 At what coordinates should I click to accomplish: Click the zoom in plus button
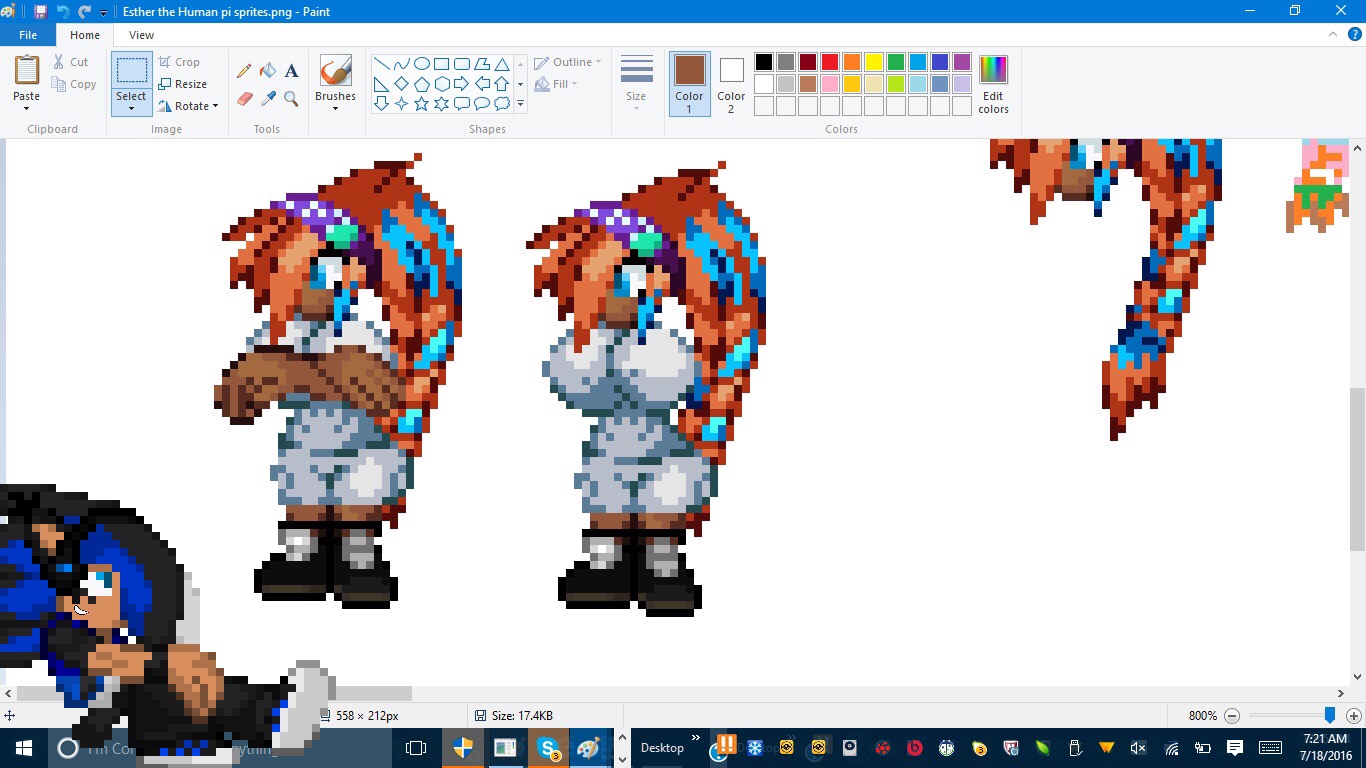(x=1354, y=716)
